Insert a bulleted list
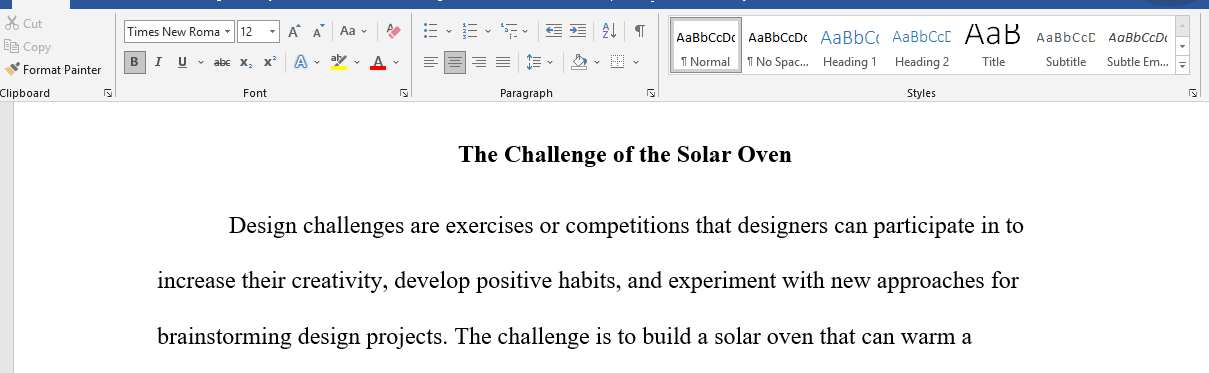1209x373 pixels. point(430,32)
